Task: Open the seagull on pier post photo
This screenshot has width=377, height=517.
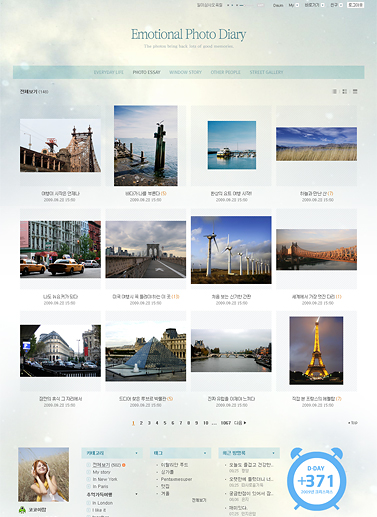Action: pos(146,146)
